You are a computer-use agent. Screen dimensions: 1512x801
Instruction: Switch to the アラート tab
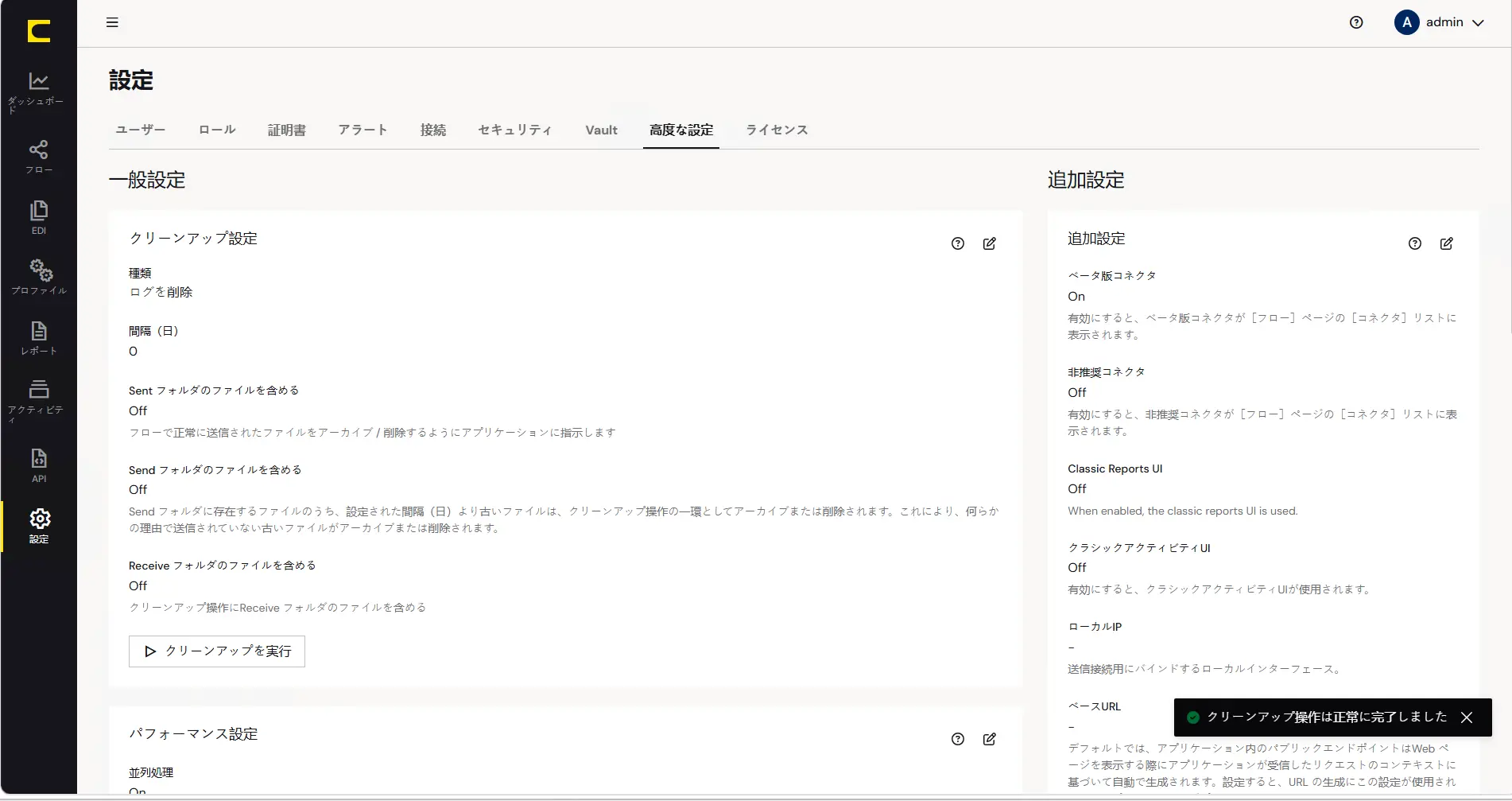363,130
